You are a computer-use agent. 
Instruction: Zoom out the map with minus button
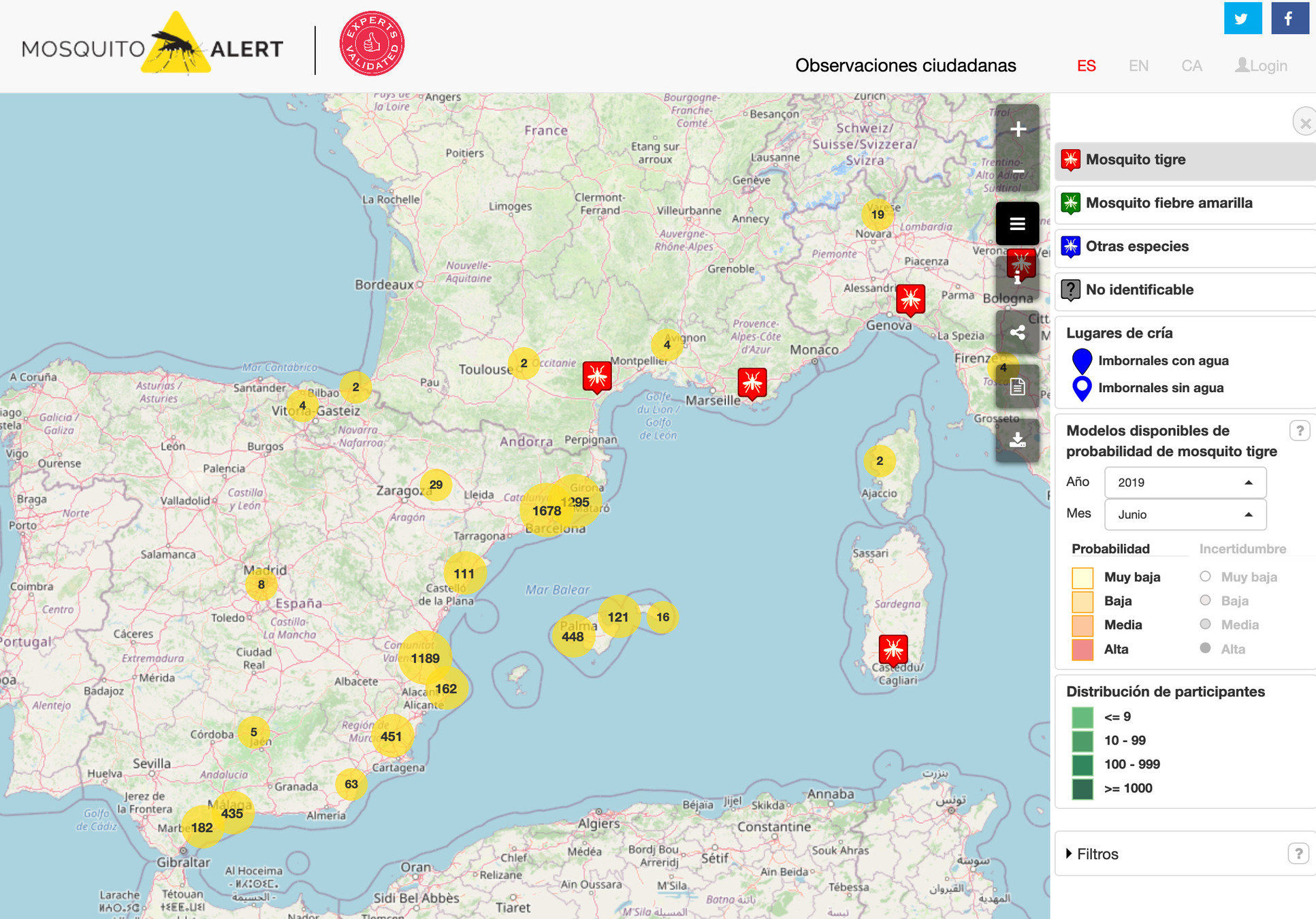(1018, 171)
